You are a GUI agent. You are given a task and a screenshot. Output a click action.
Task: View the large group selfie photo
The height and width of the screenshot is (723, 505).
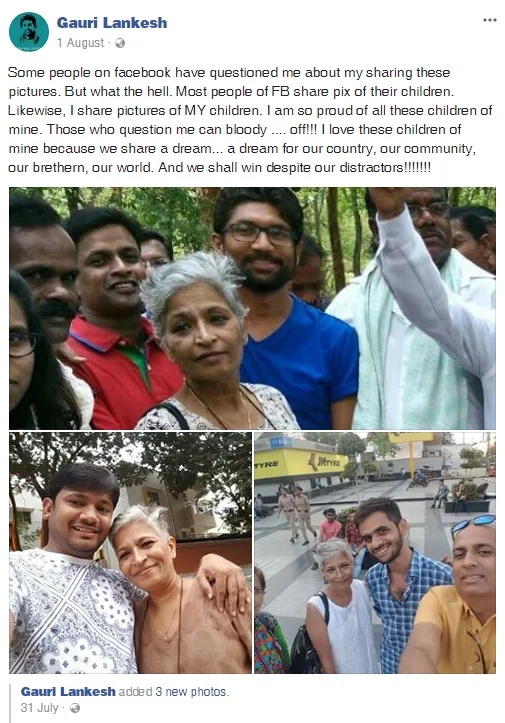point(252,308)
